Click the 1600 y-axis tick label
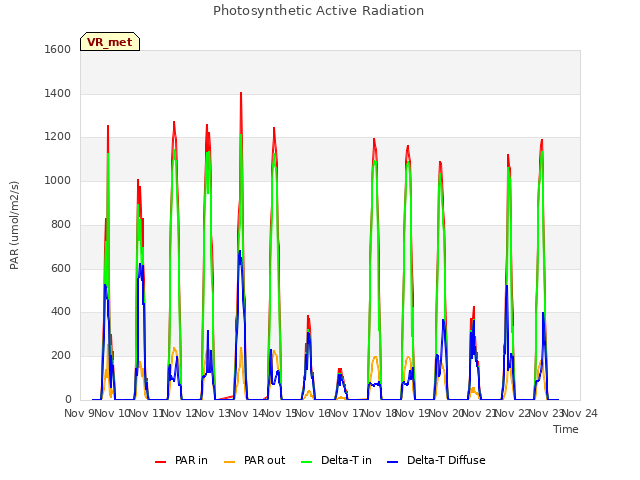Viewport: 640px width, 480px height. click(x=58, y=49)
